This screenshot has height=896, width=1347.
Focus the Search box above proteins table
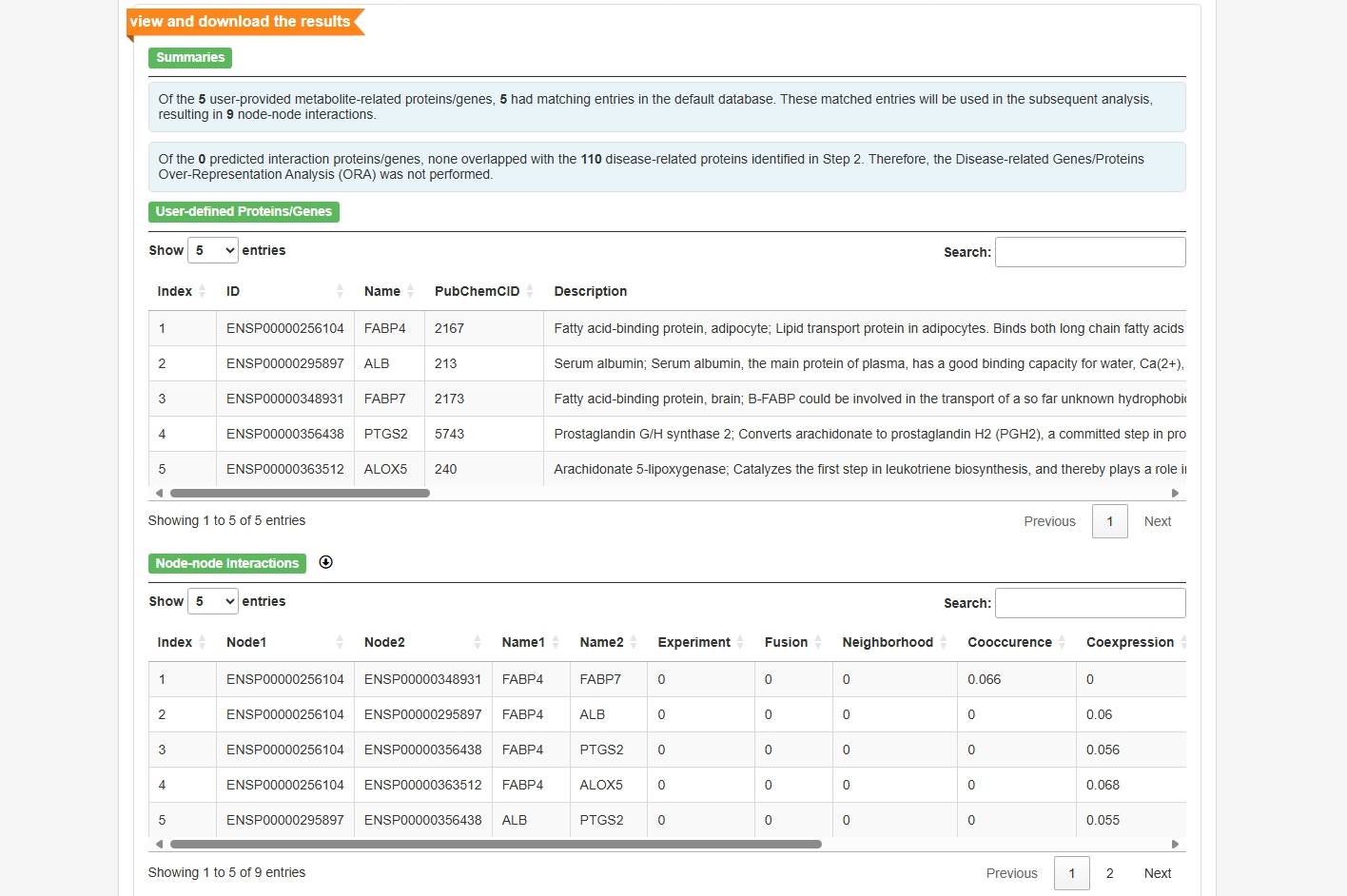pyautogui.click(x=1090, y=252)
